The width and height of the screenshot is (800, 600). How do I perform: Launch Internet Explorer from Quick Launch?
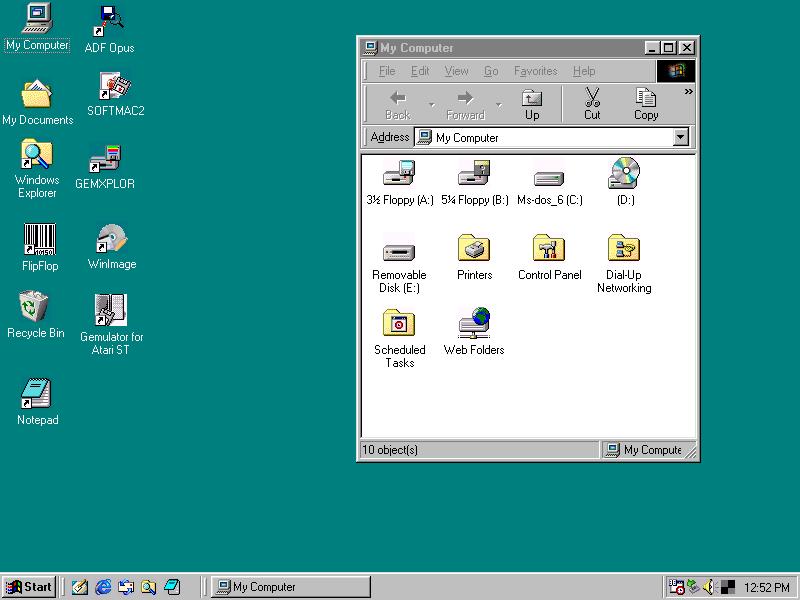(x=103, y=587)
